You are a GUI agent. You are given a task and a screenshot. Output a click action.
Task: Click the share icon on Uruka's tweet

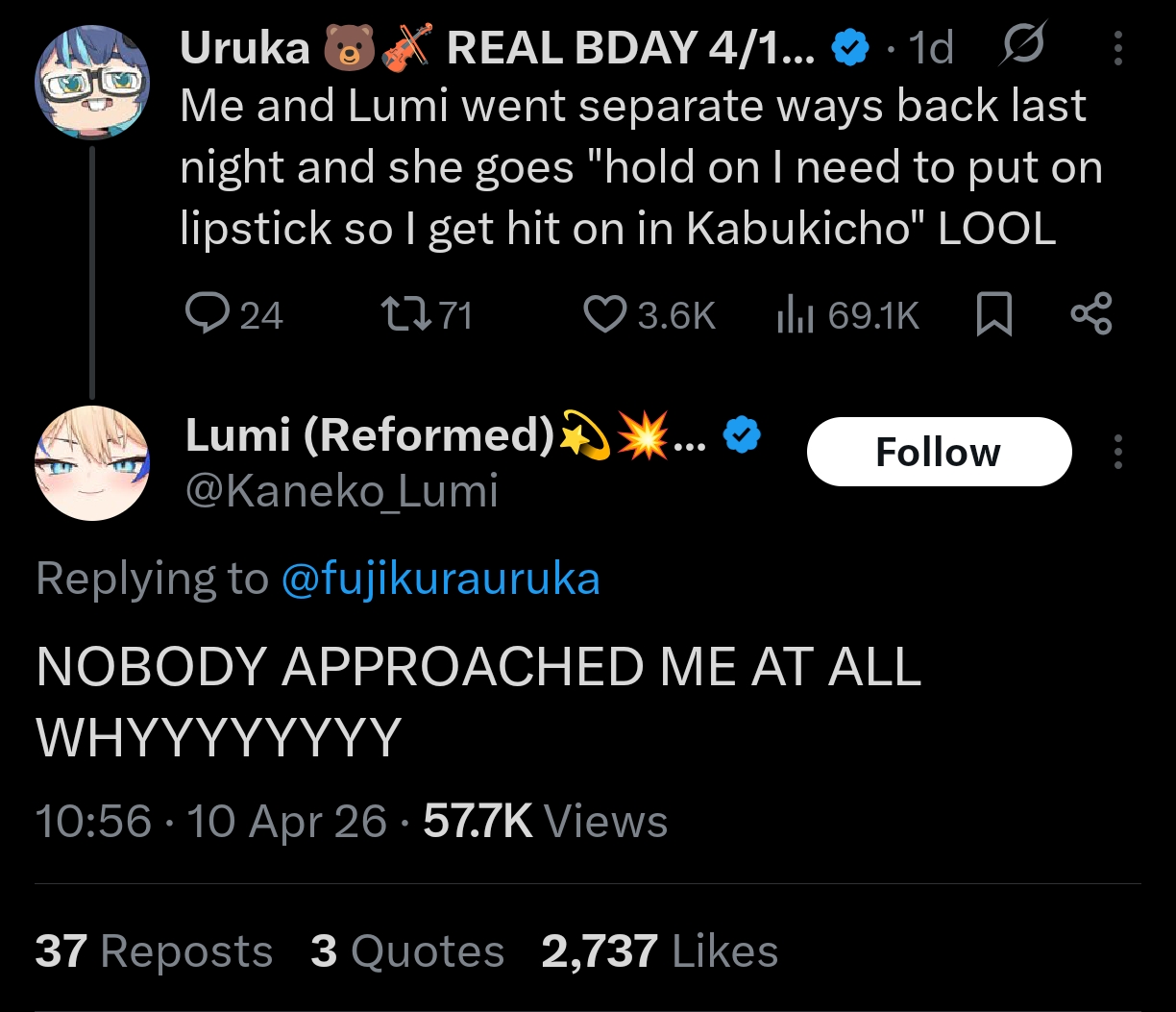pyautogui.click(x=1090, y=314)
